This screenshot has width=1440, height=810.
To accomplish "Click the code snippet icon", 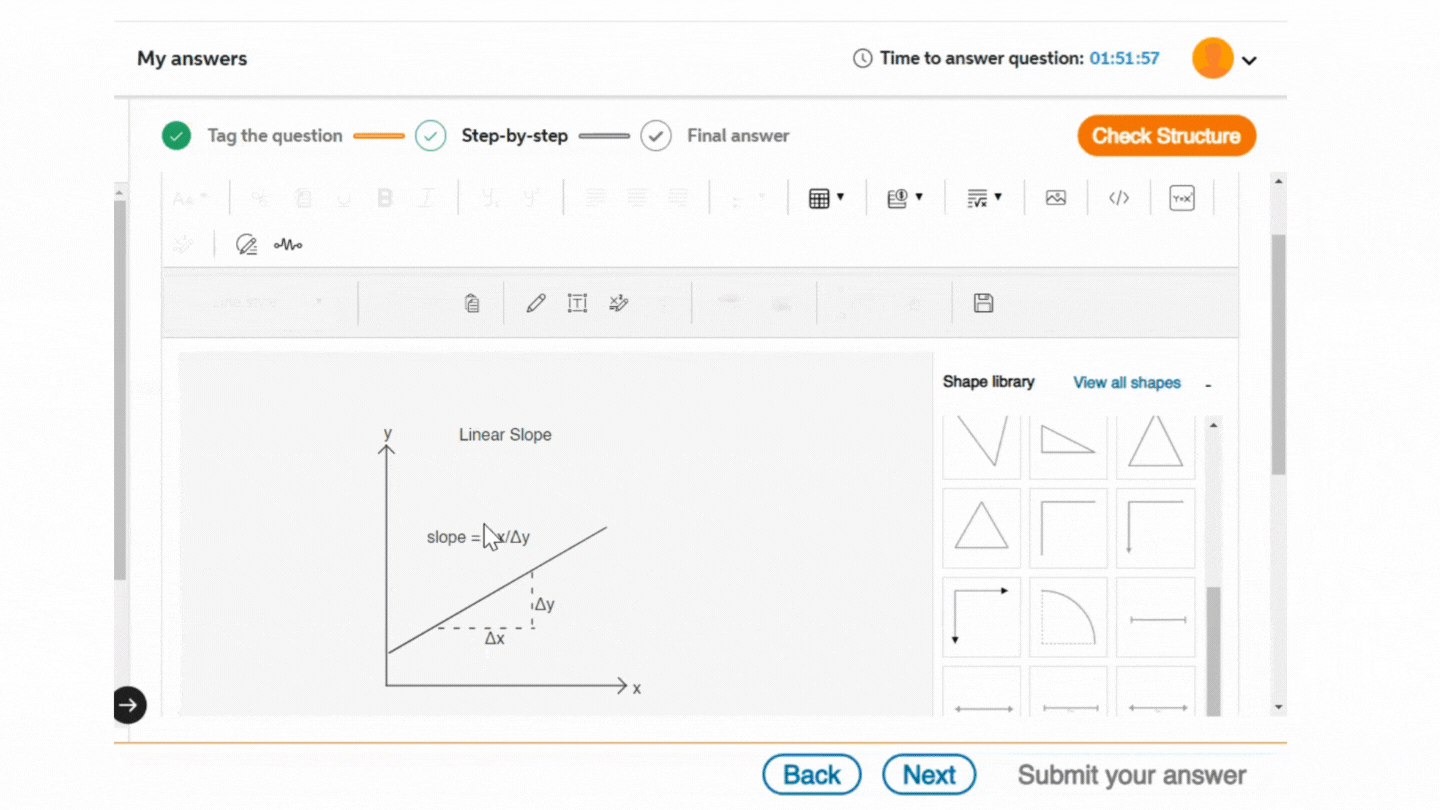I will tap(1119, 198).
